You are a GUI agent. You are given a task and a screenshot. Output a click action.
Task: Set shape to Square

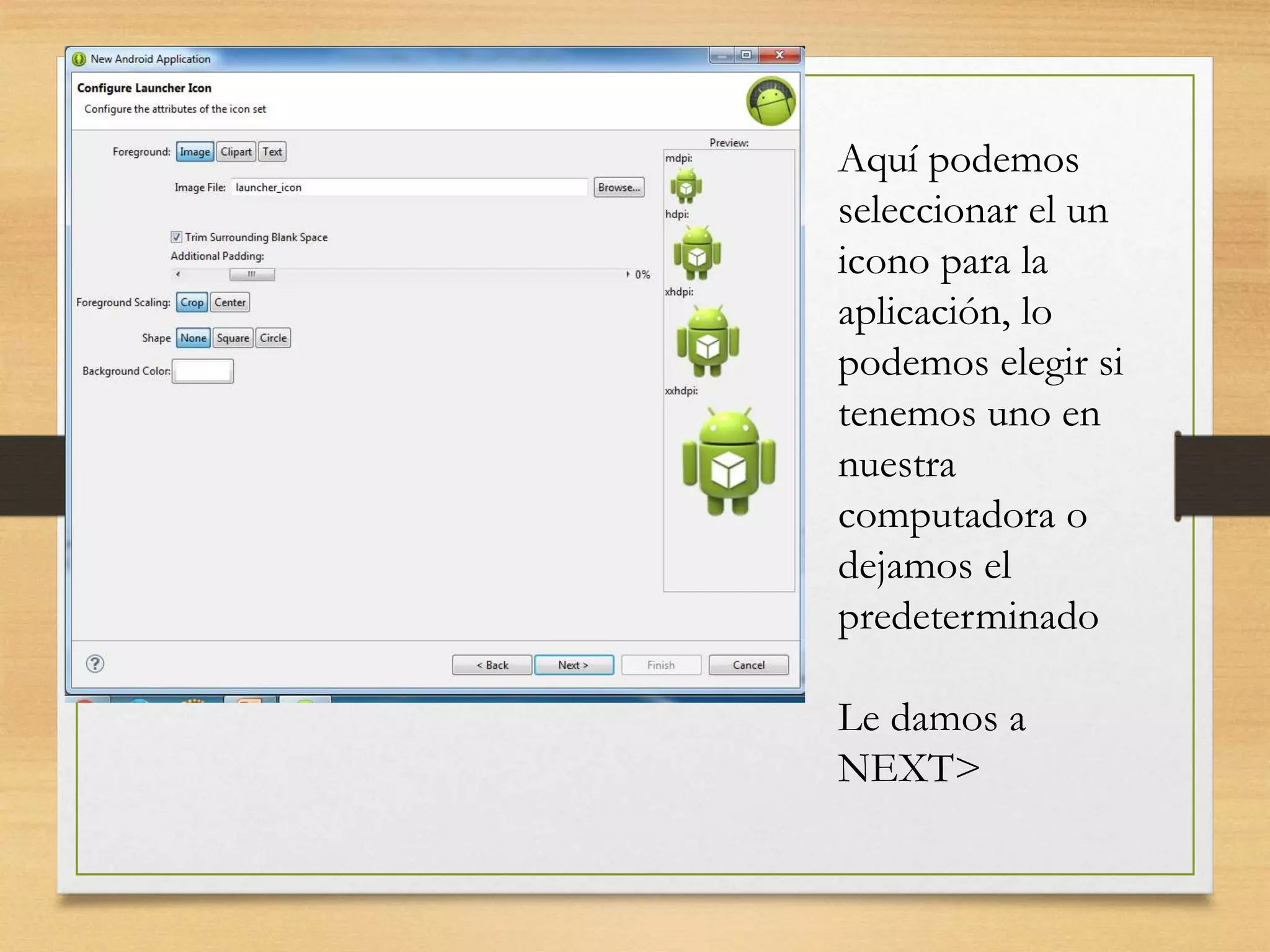pos(233,338)
